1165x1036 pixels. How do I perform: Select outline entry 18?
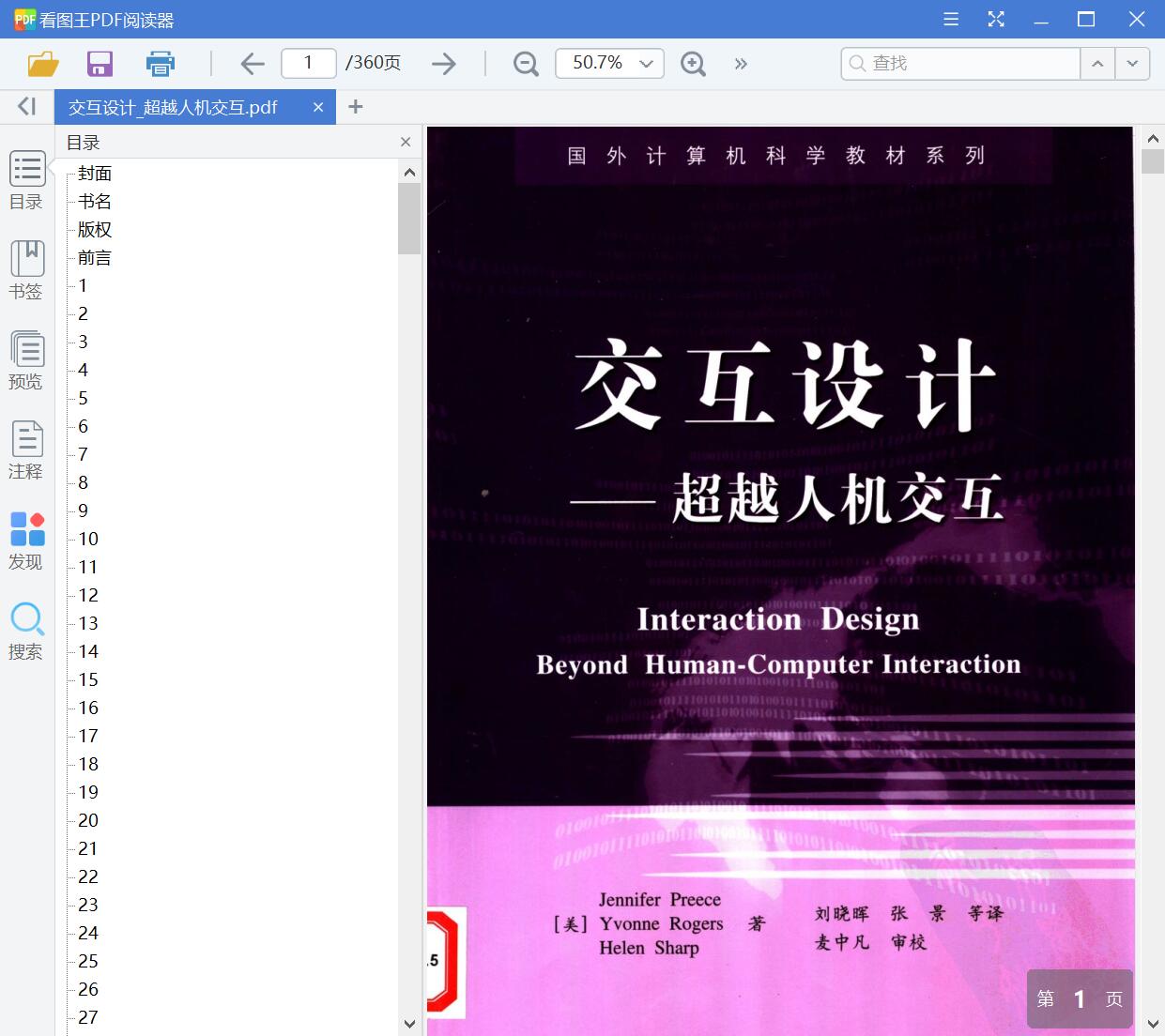pyautogui.click(x=88, y=765)
